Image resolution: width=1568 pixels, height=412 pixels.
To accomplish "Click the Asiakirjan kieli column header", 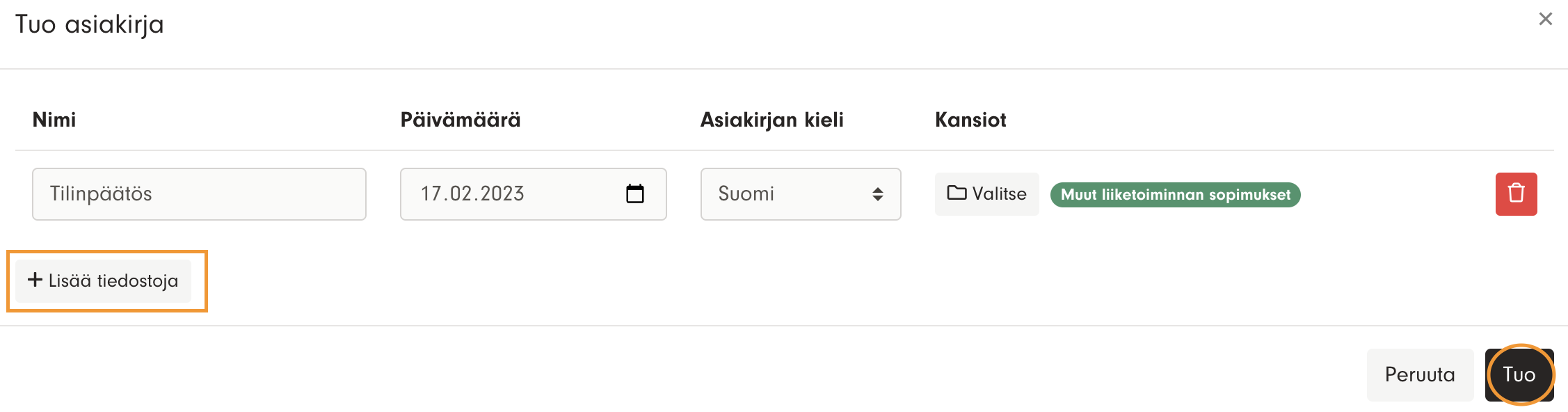I will (771, 120).
